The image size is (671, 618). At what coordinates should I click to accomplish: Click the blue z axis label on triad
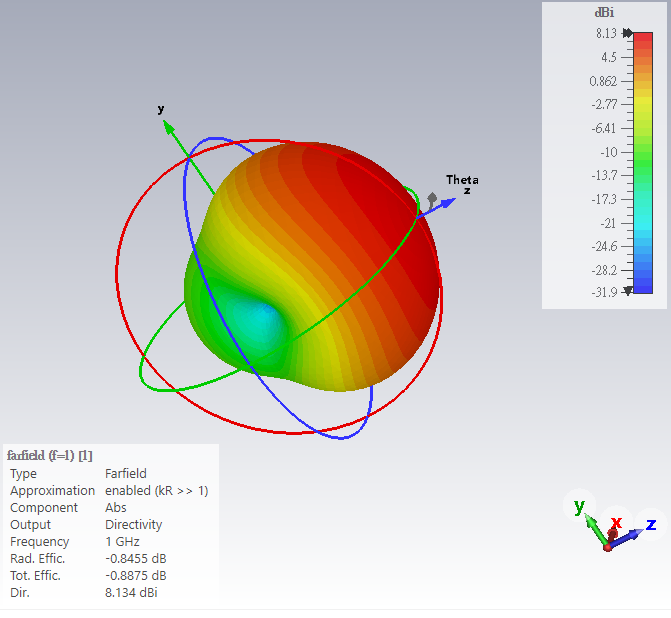[x=650, y=524]
